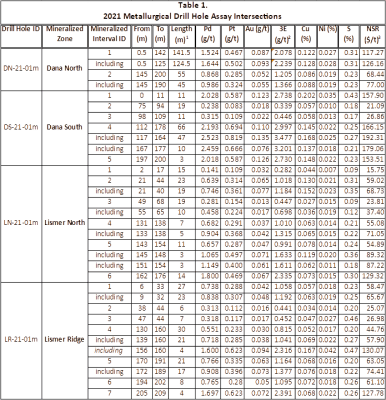
Task: Select the Pd value 0.639
Action: pyautogui.click(x=210, y=180)
